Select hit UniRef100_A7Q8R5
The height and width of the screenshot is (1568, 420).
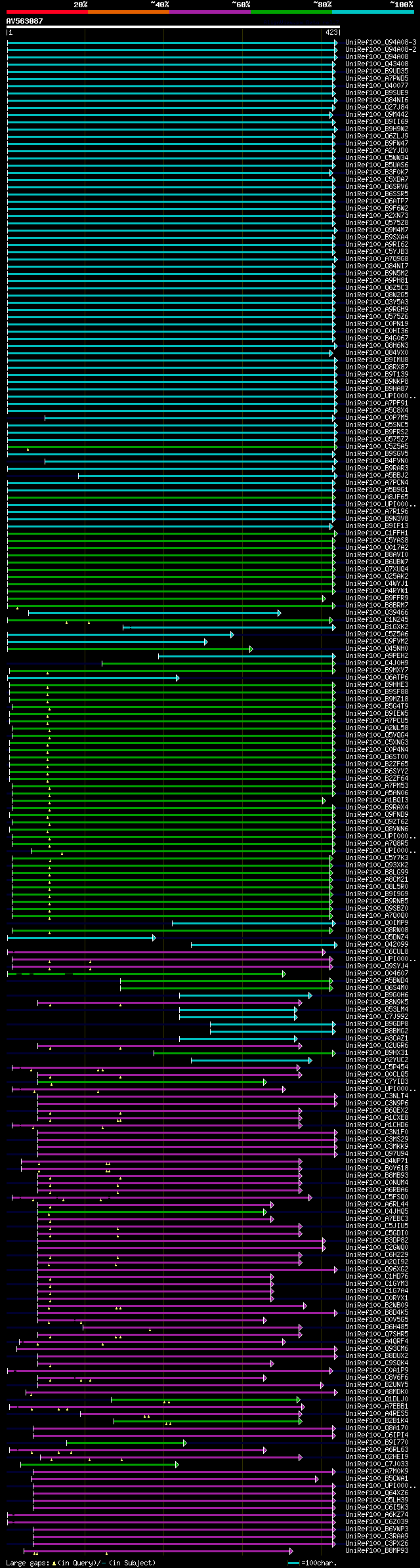[x=377, y=844]
